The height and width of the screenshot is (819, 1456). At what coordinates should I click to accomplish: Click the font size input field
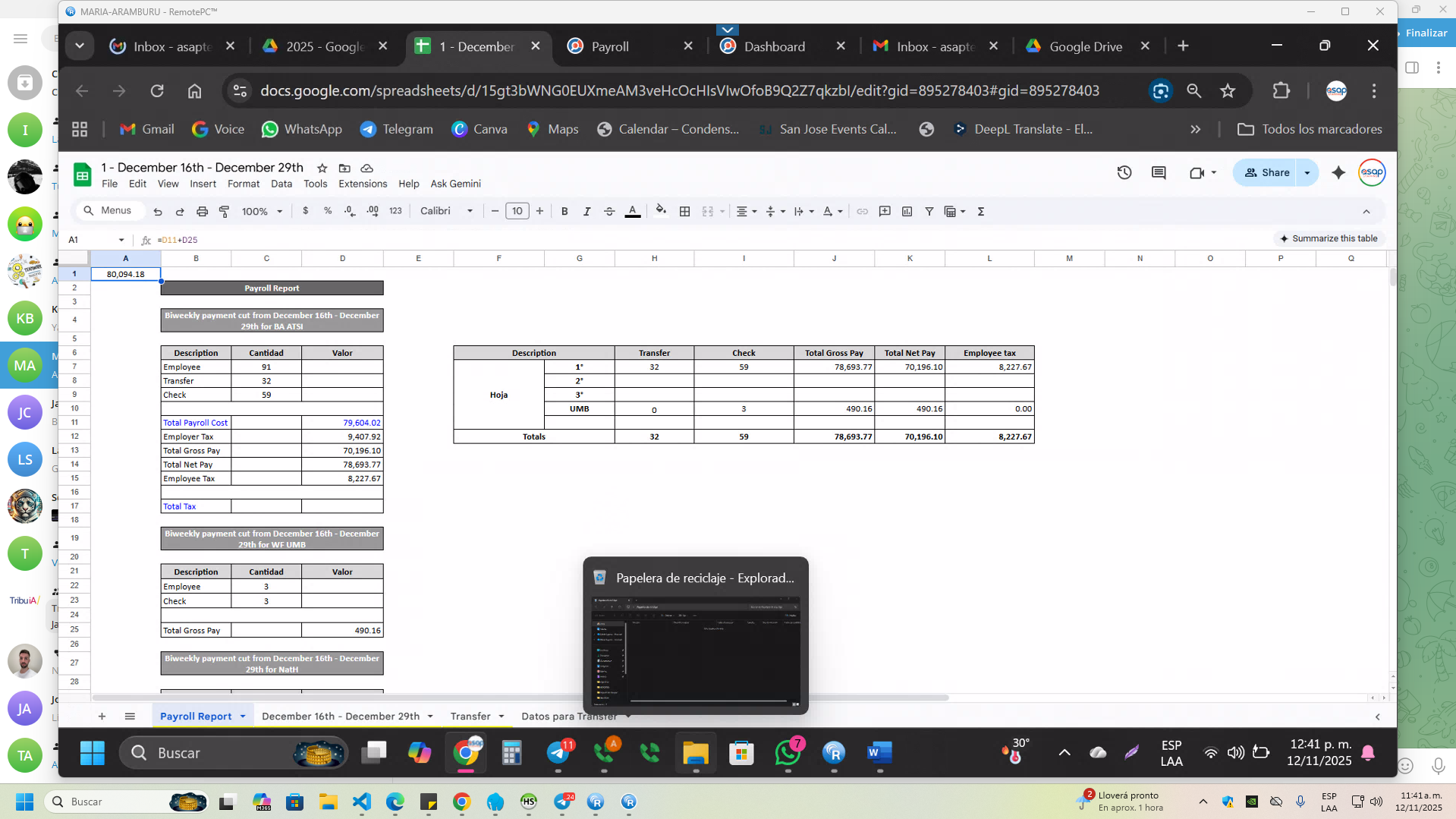click(517, 212)
